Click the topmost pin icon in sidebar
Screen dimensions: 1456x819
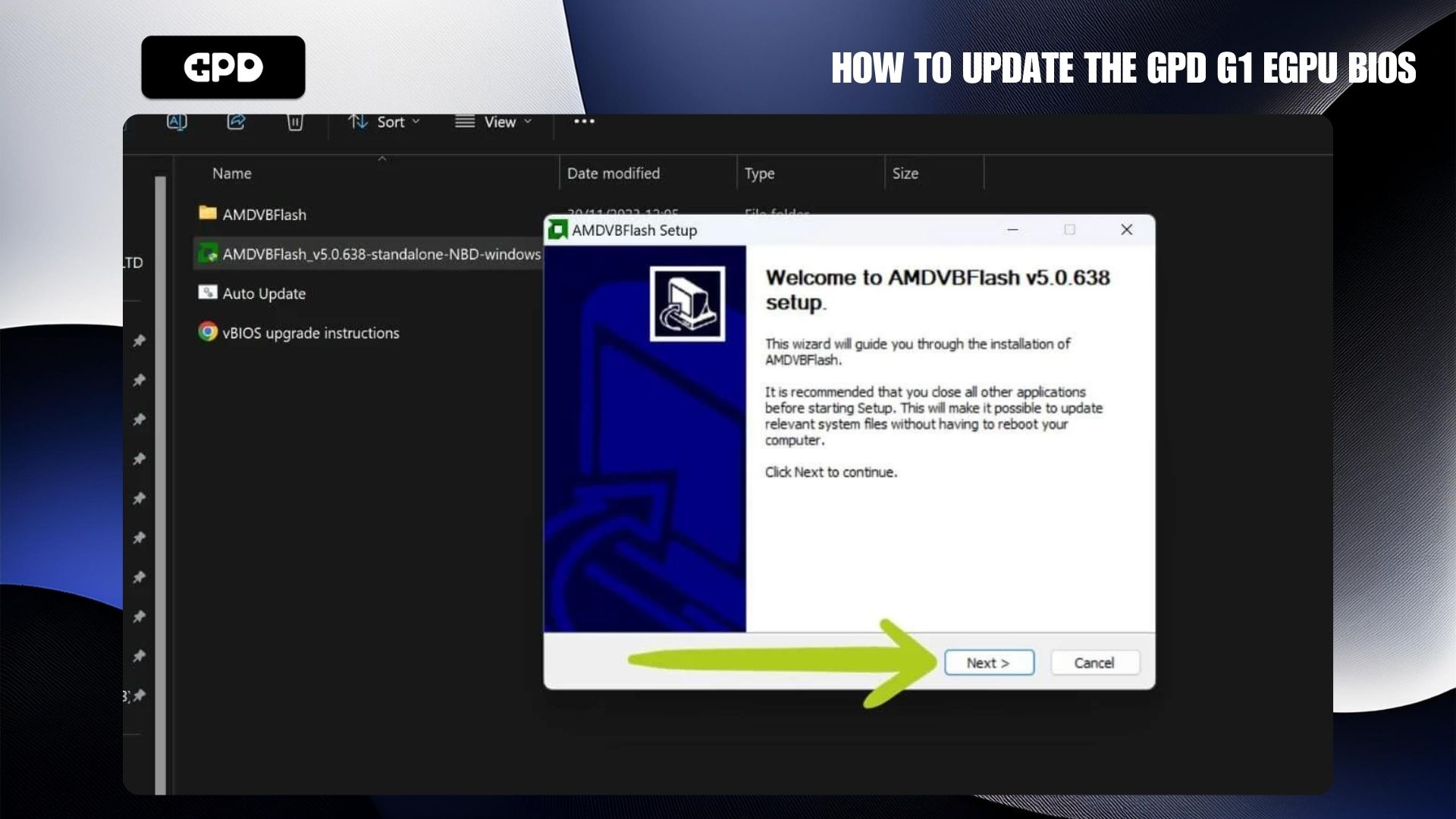click(x=140, y=340)
